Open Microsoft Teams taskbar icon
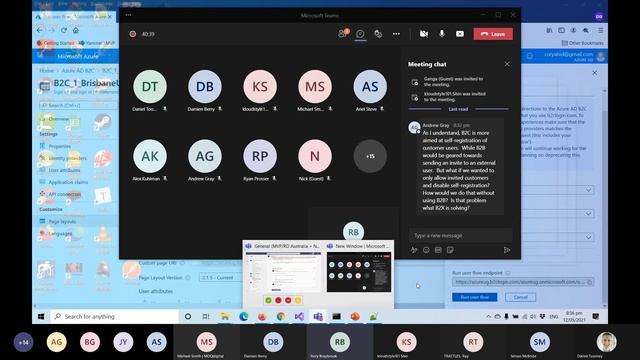Image resolution: width=640 pixels, height=360 pixels. (318, 316)
